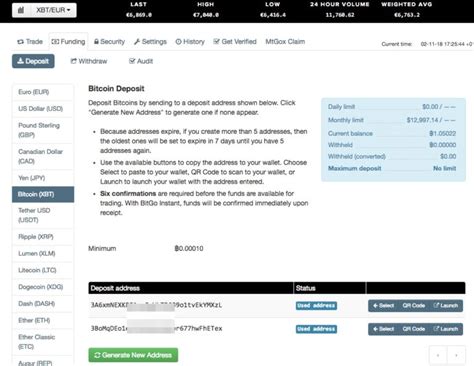This screenshot has height=366, width=474.
Task: Click the chart icon beside XBT/EUR
Action: point(21,10)
